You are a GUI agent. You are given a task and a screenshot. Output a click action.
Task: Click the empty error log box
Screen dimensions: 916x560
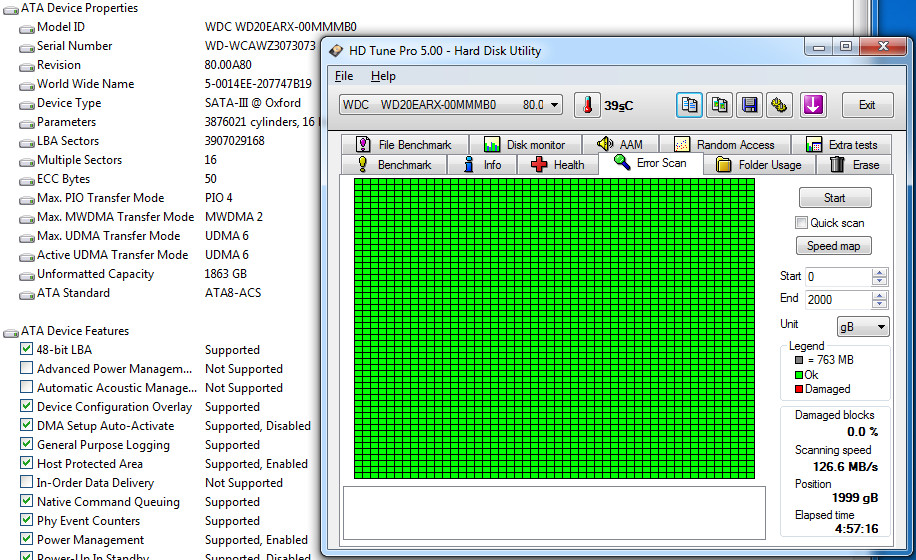554,513
